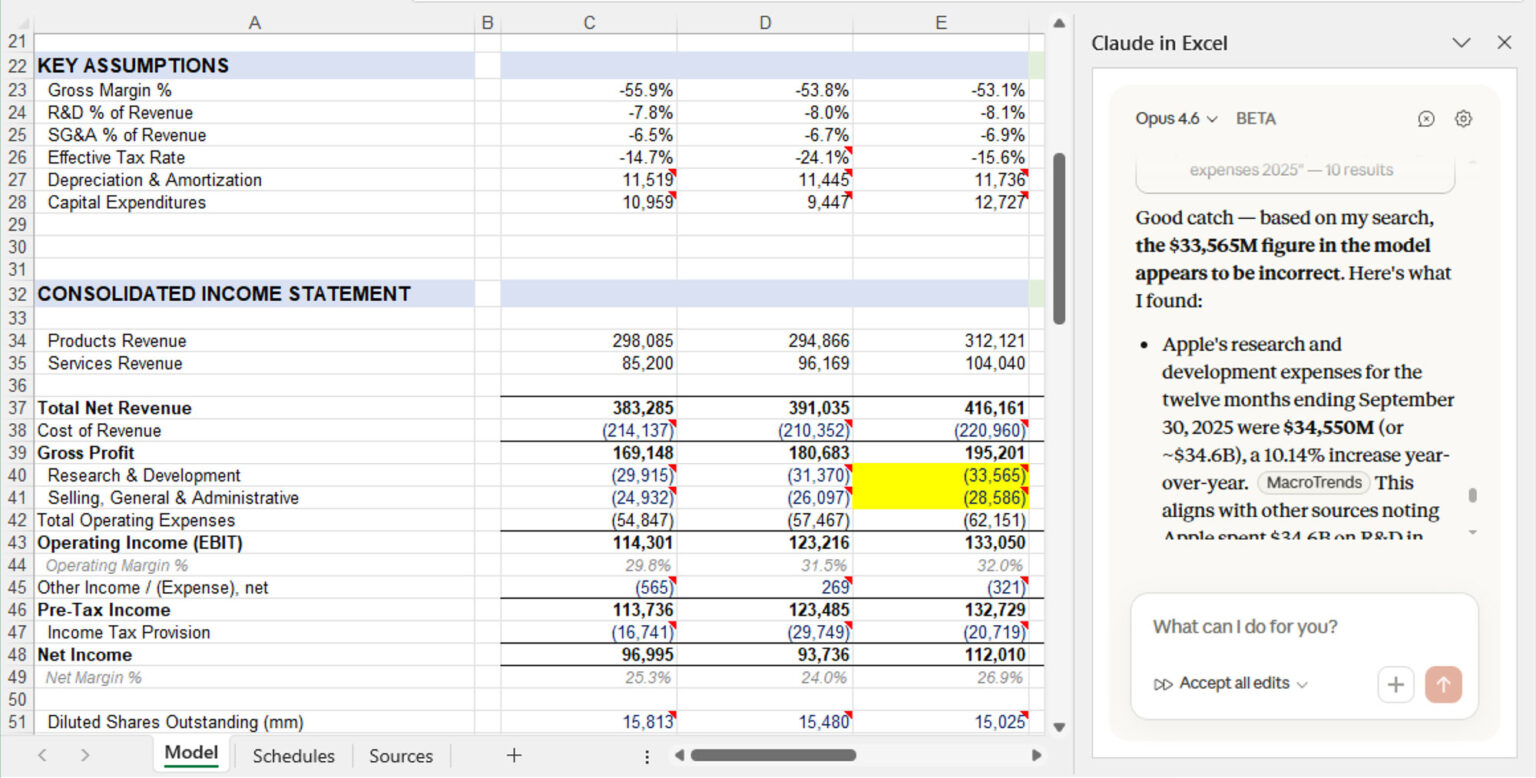1536x778 pixels.
Task: Select the Products Revenue value 298,085
Action: pos(589,341)
